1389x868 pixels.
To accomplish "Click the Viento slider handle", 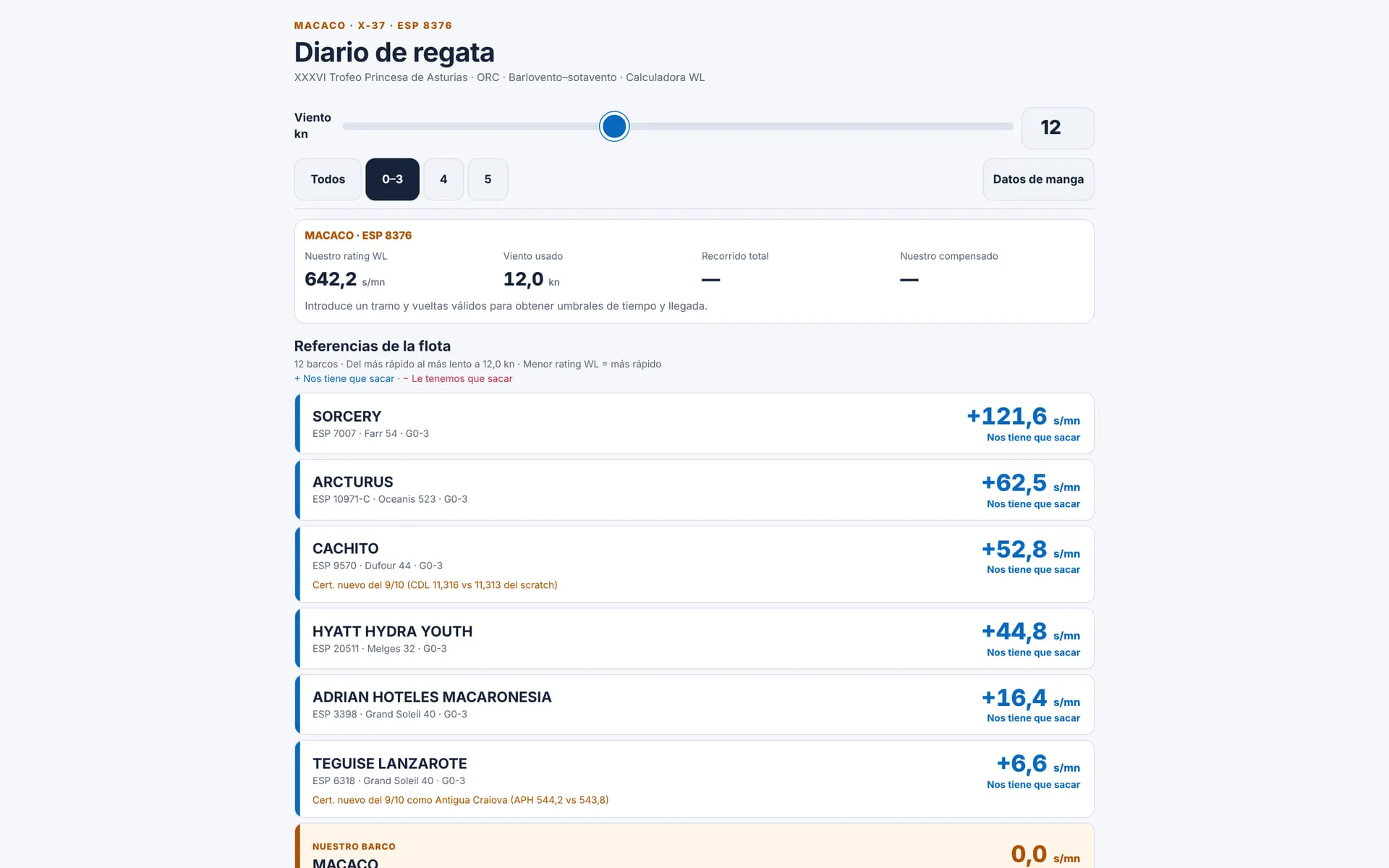I will pyautogui.click(x=614, y=127).
